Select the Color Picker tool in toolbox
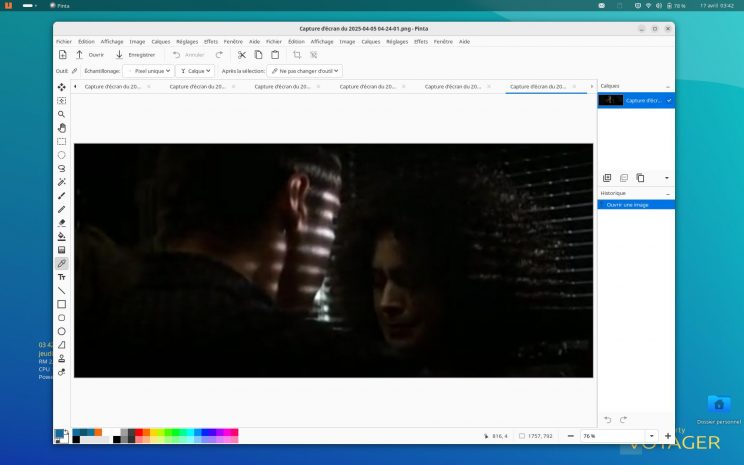The image size is (744, 465). (x=62, y=263)
